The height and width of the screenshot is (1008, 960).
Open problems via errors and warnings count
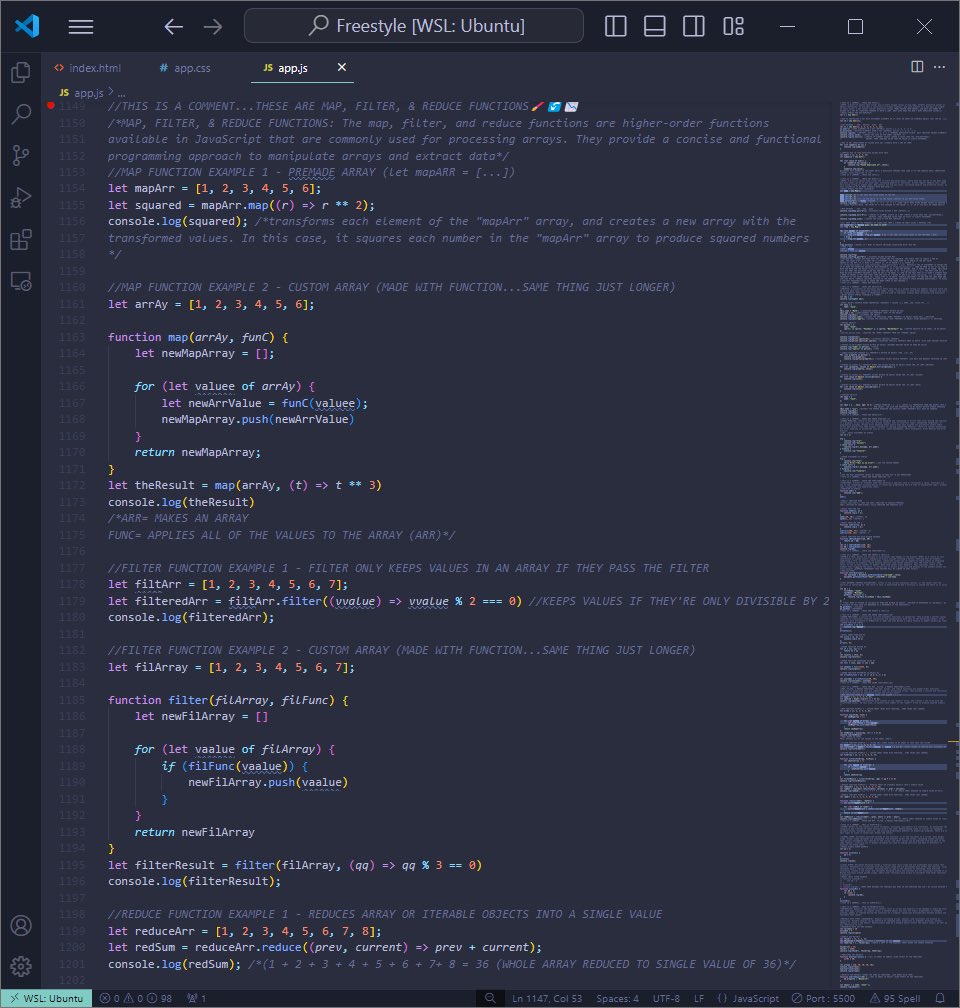(136, 998)
